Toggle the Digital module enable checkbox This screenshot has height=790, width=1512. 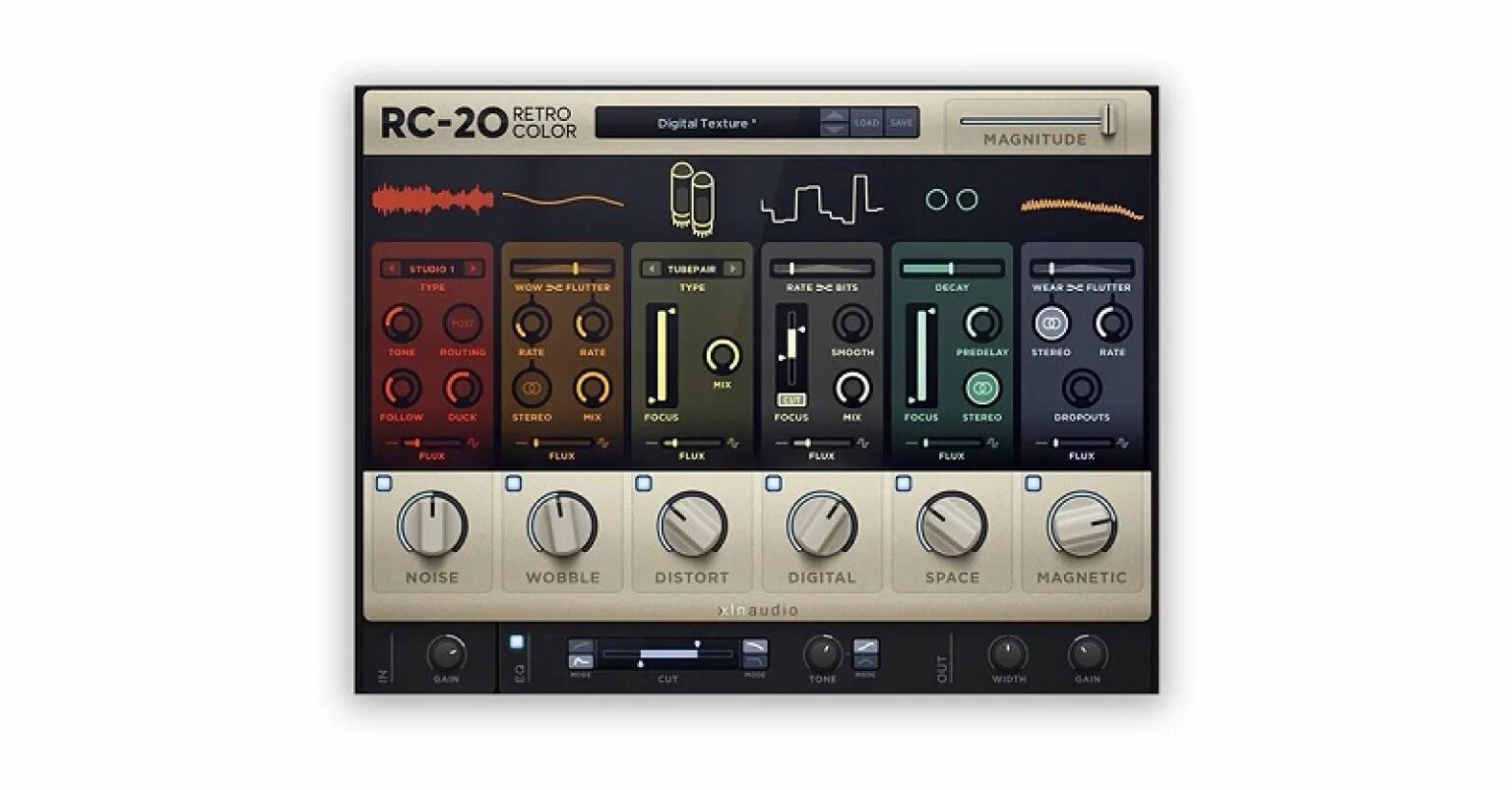[774, 484]
